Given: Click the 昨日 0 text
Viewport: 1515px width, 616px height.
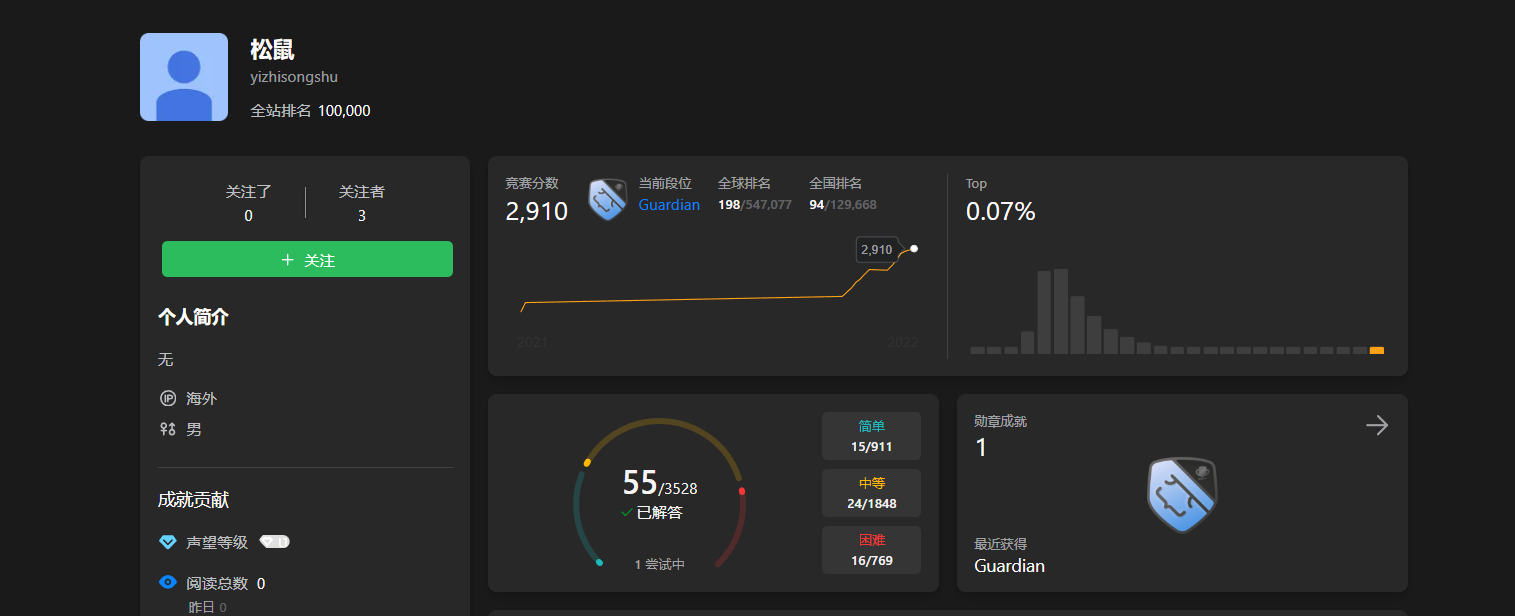Looking at the screenshot, I should tap(207, 607).
